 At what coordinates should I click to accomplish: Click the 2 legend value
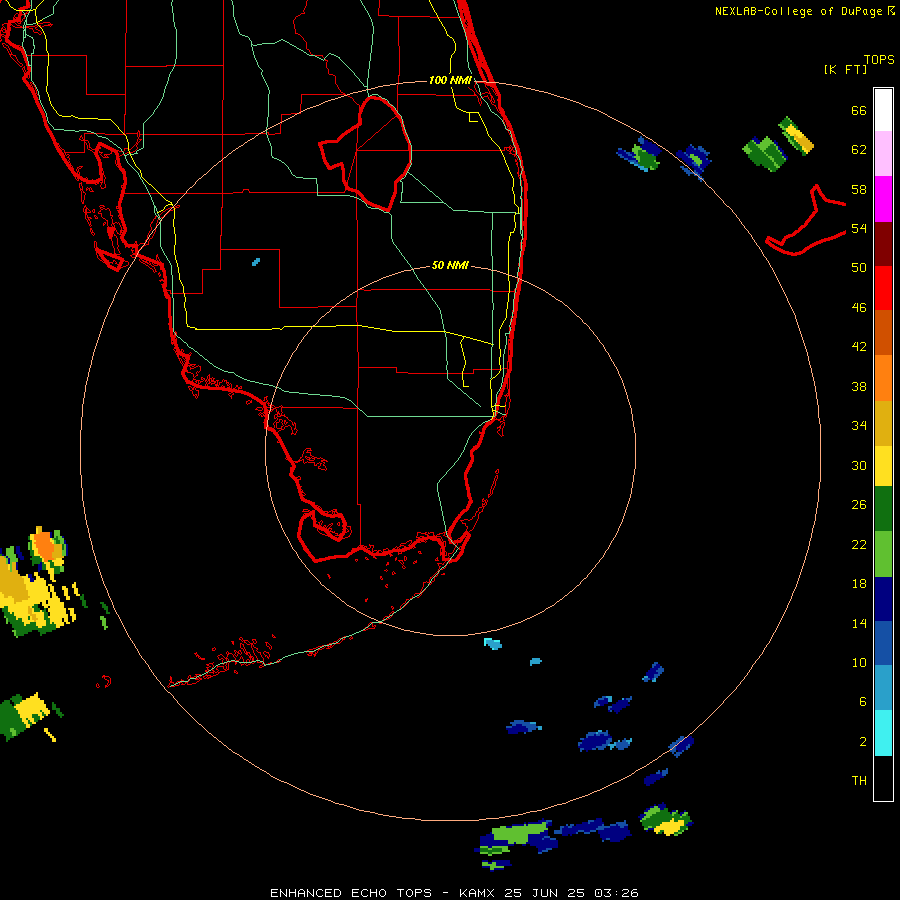point(863,742)
